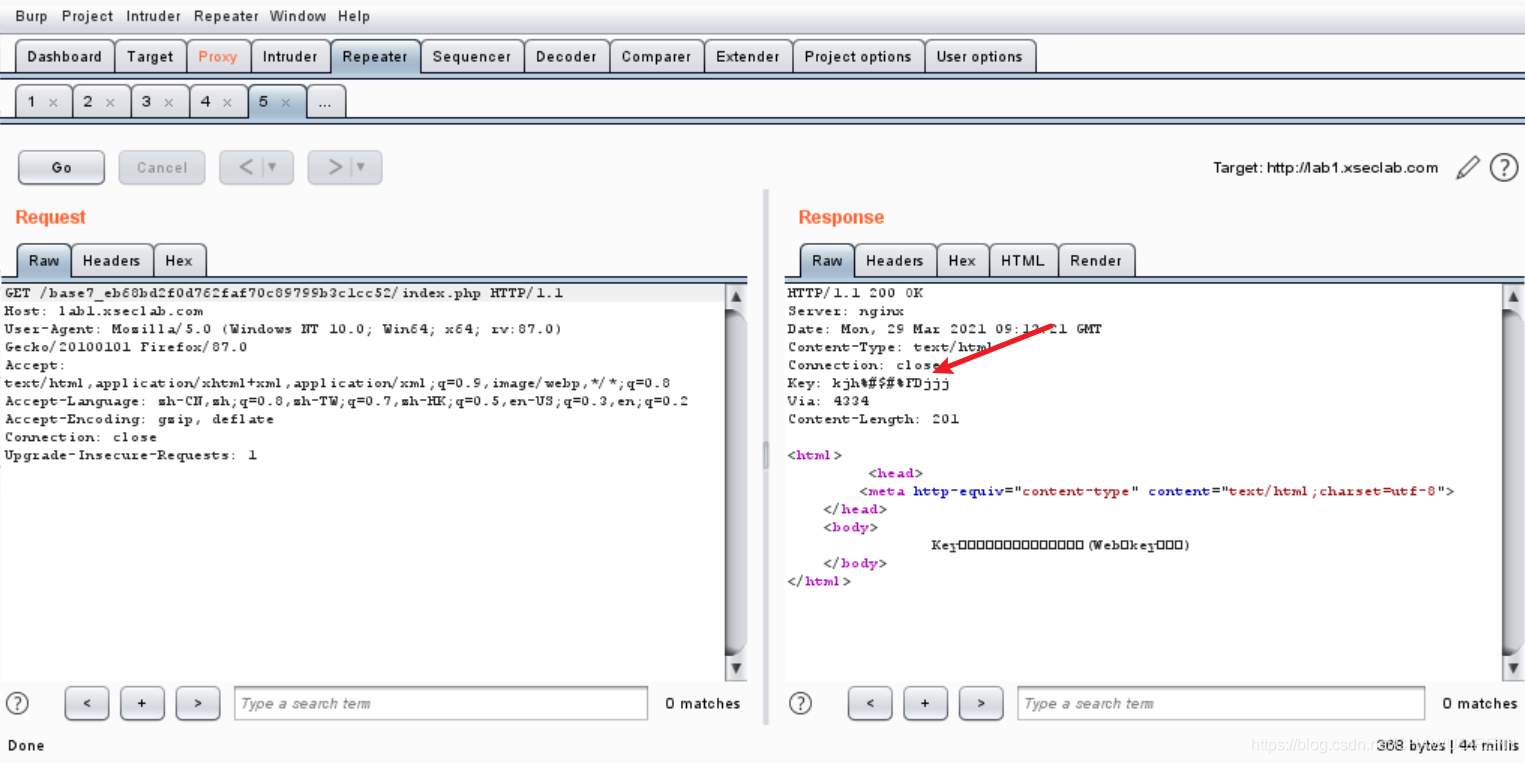
Task: Open the Help menu
Action: coord(354,16)
